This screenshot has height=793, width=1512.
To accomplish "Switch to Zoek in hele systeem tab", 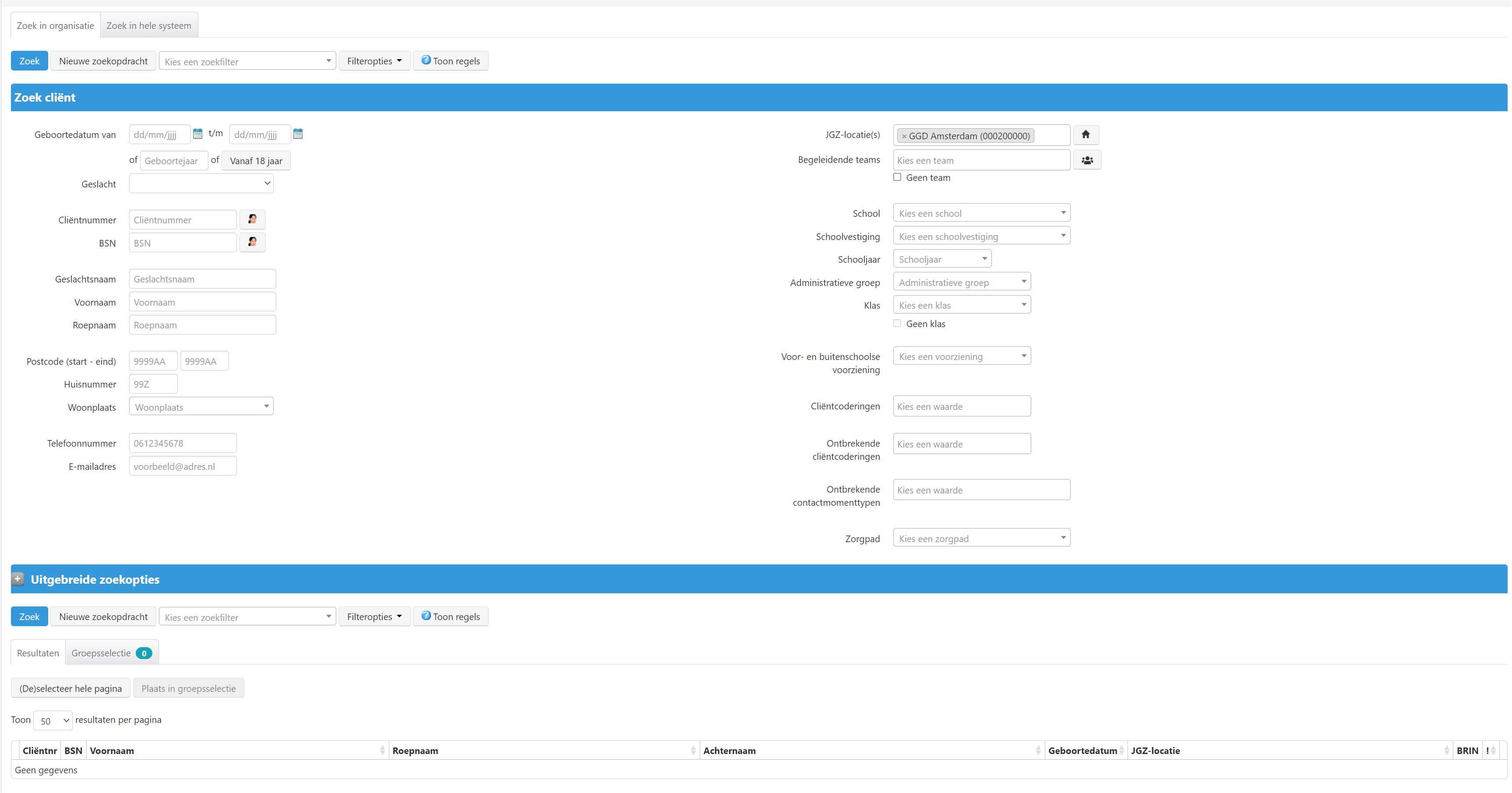I will click(148, 26).
